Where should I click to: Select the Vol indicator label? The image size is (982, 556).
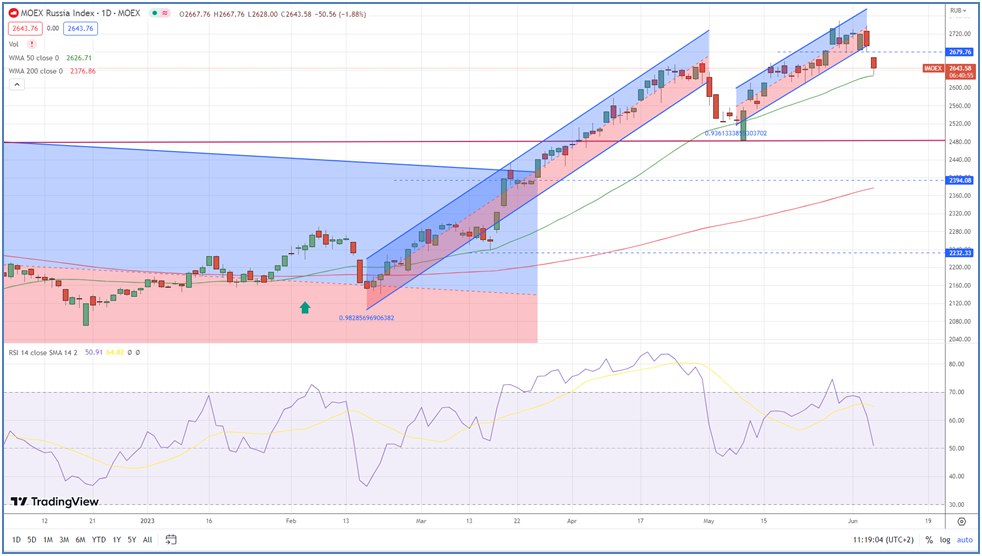pos(14,44)
